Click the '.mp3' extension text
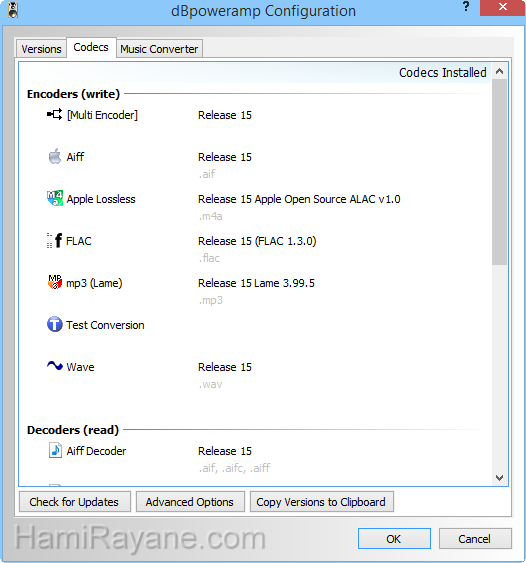This screenshot has height=563, width=526. point(211,300)
